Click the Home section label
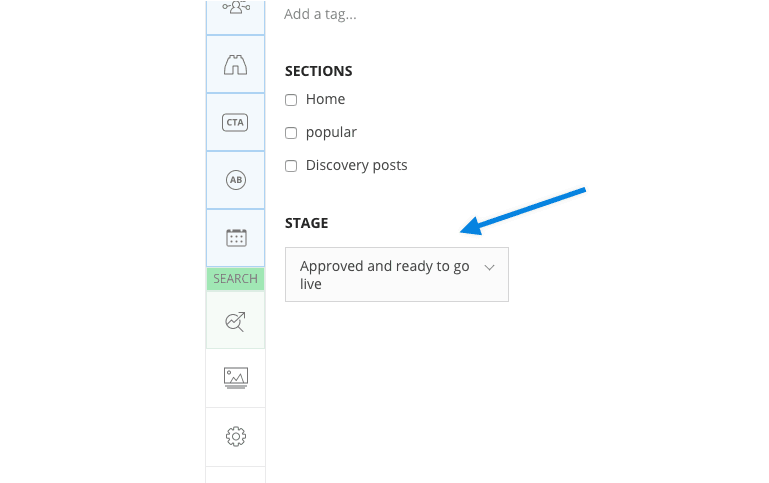 tap(325, 100)
